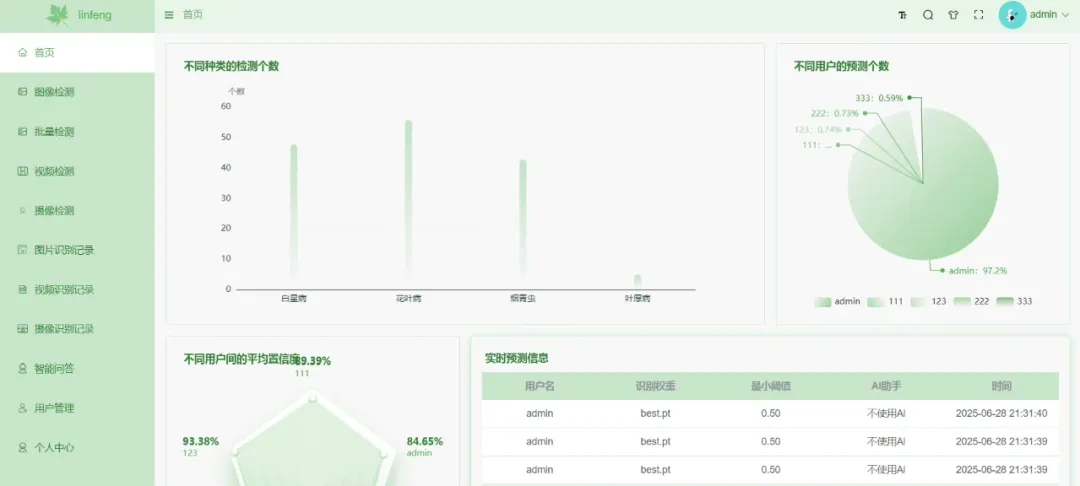Click the 222: 0.73% pie label

(x=835, y=113)
